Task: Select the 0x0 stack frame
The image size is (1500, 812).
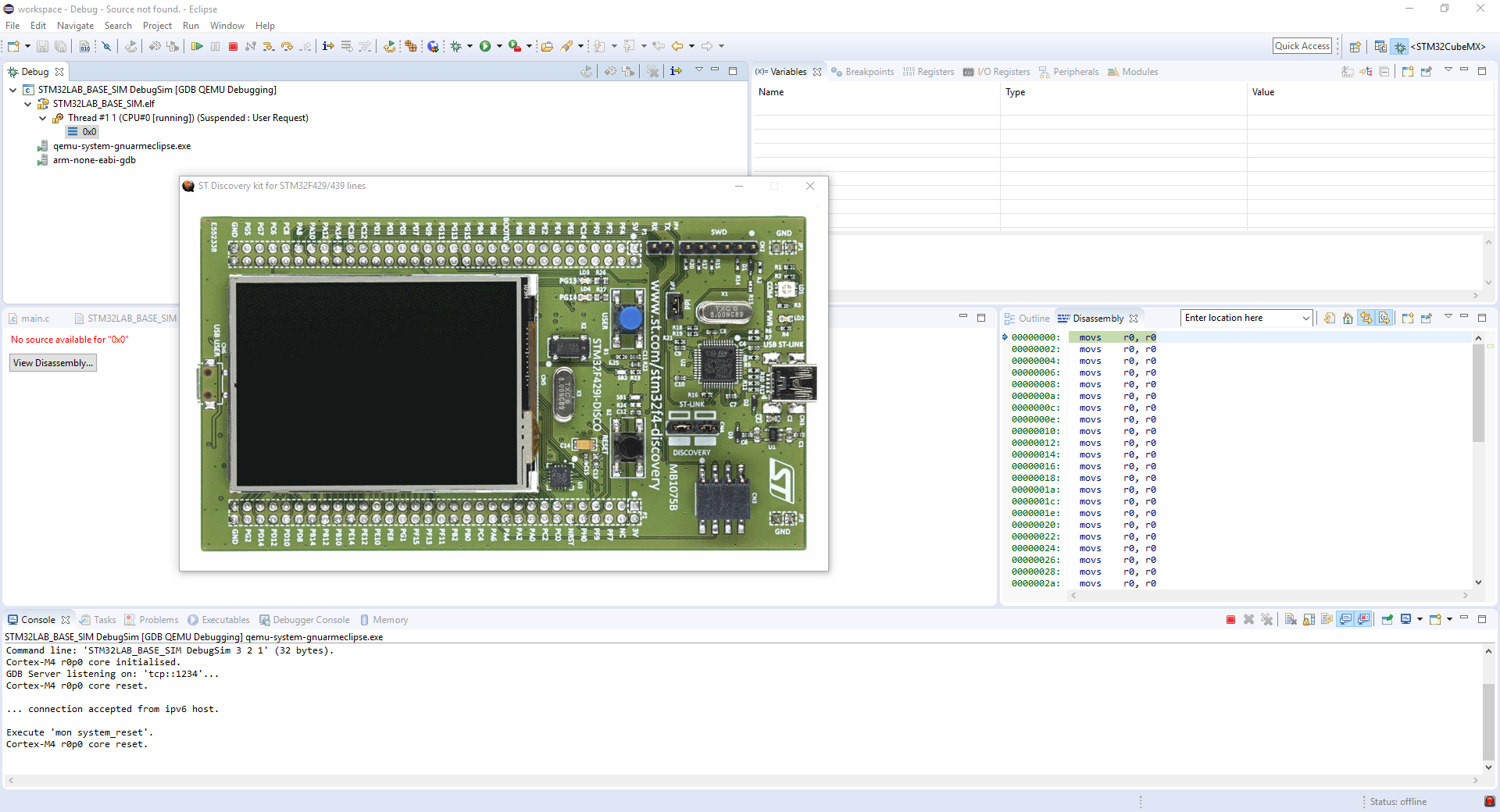Action: (x=89, y=132)
